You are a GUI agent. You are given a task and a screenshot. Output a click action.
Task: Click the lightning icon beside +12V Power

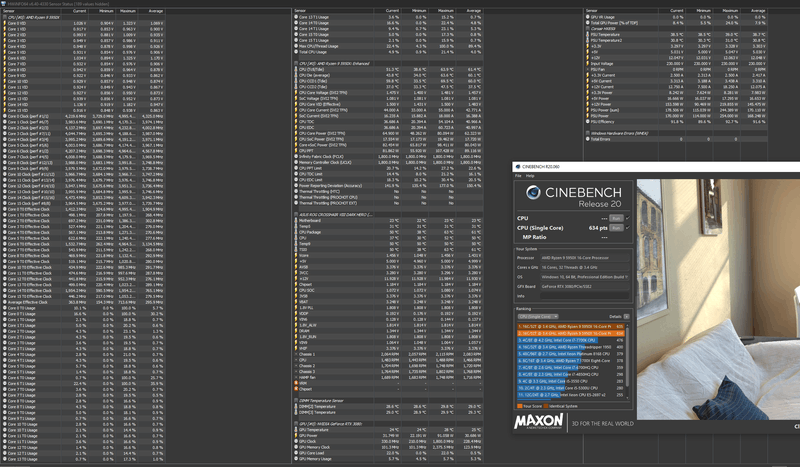point(588,104)
